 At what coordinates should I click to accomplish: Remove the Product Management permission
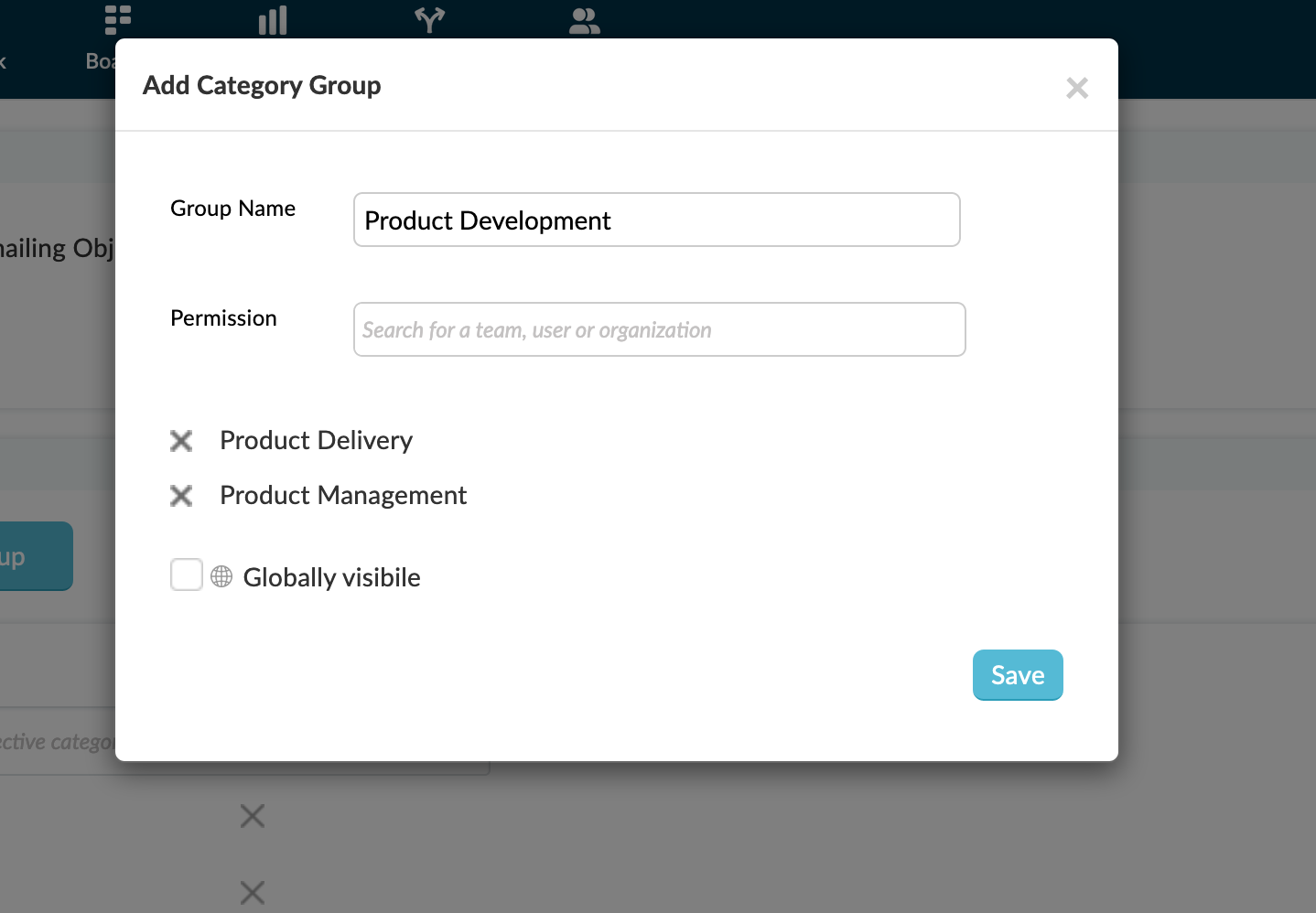coord(181,496)
